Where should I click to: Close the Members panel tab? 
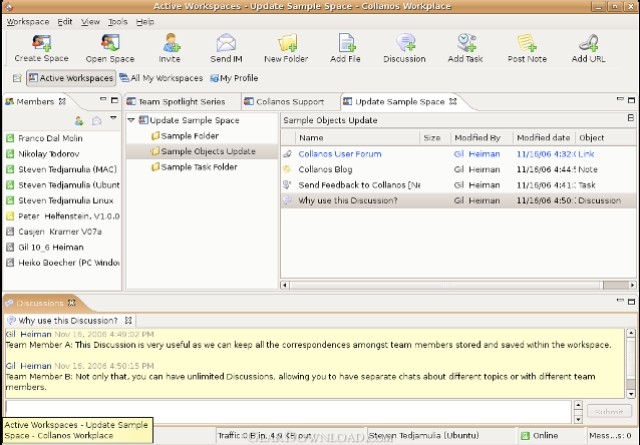pos(62,101)
